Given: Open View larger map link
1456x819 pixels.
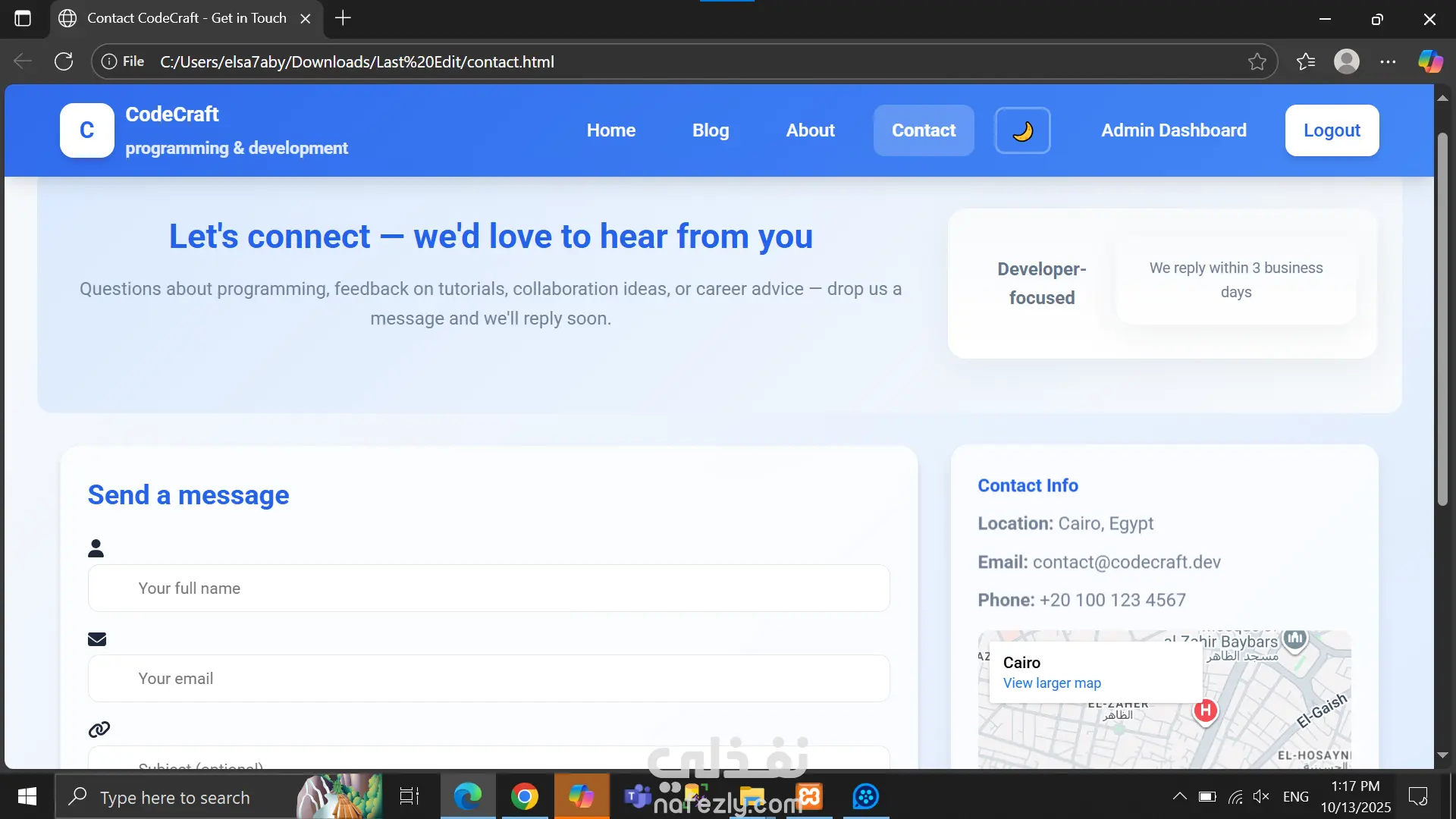Looking at the screenshot, I should tap(1051, 683).
